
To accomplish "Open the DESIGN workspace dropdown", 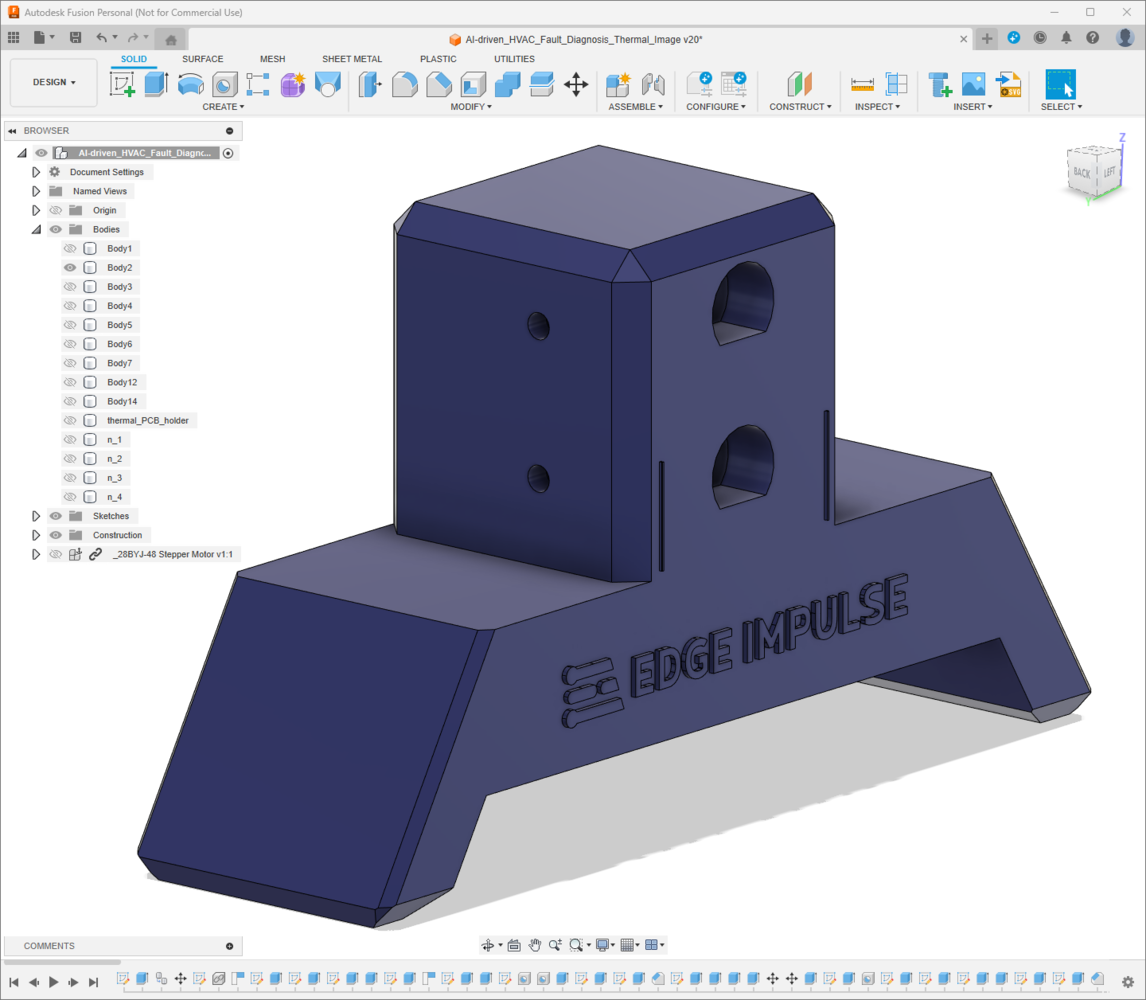I will pos(54,82).
